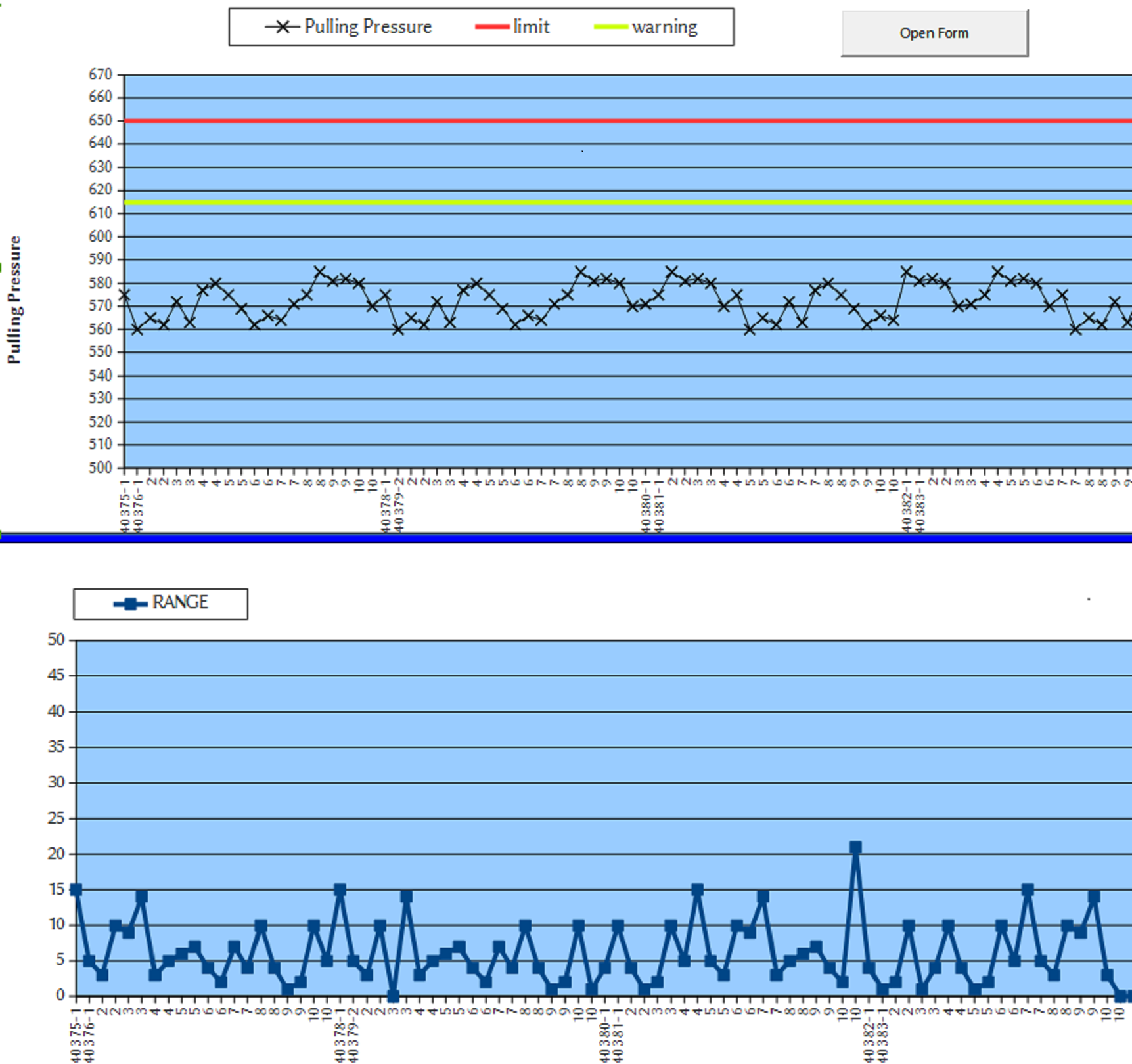Image resolution: width=1132 pixels, height=1064 pixels.
Task: Click the 610 label on pressure axis
Action: pyautogui.click(x=101, y=213)
